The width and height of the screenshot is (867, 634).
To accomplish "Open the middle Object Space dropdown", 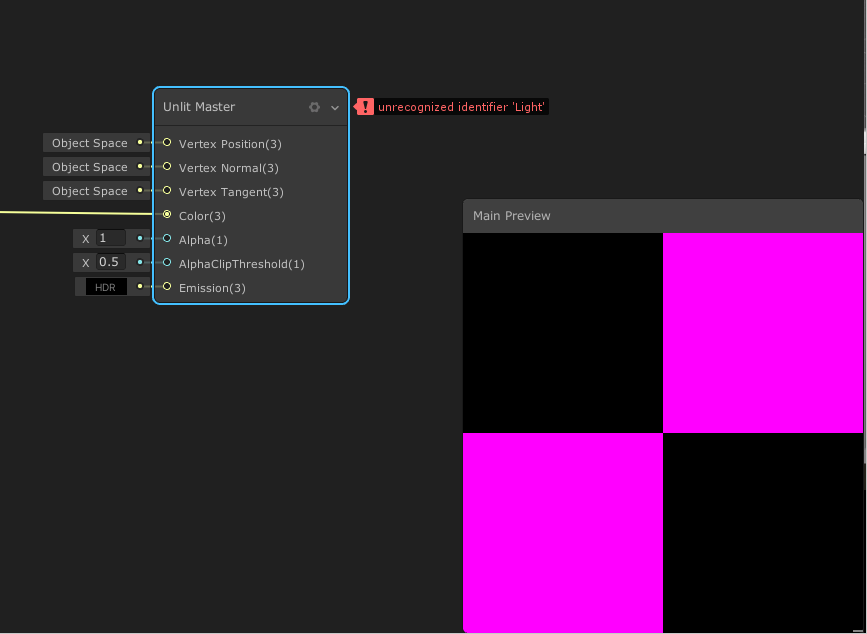I will pos(88,166).
